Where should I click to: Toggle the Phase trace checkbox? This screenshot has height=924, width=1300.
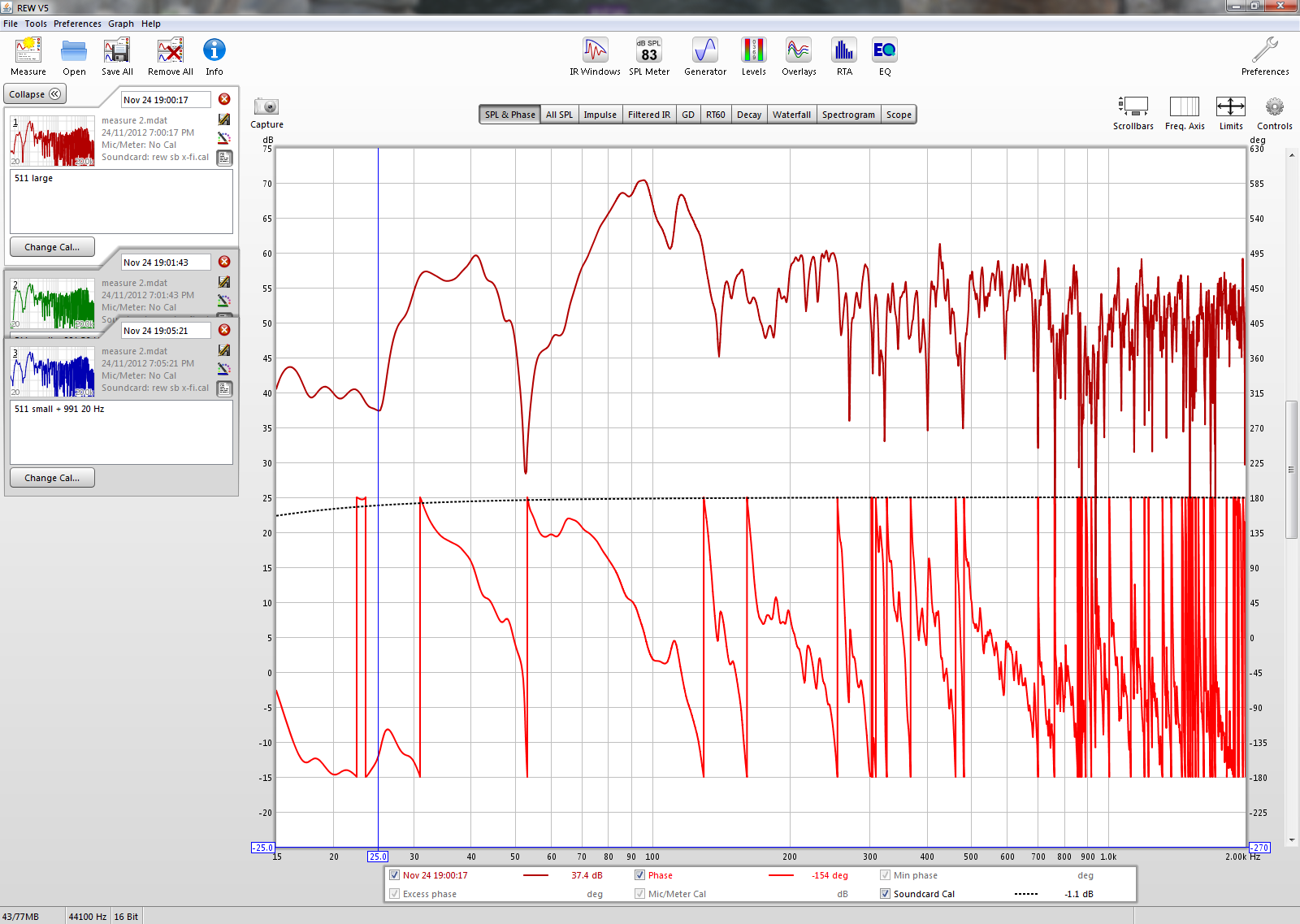[639, 875]
